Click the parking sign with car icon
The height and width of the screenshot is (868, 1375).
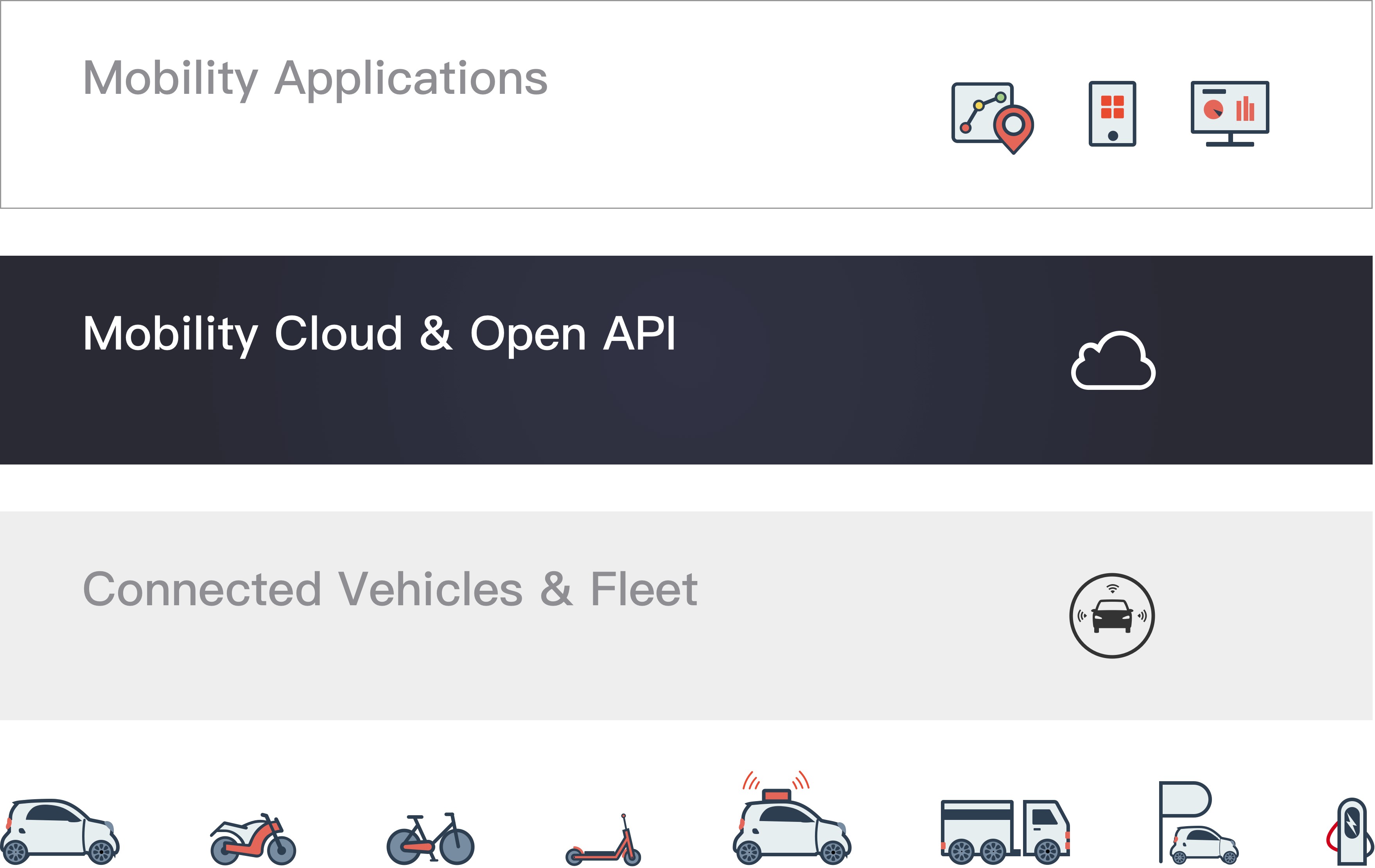pyautogui.click(x=1197, y=823)
